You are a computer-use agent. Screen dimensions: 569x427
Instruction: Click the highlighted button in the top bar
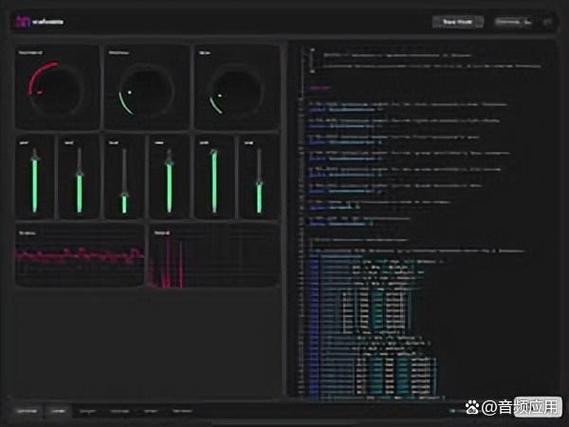tap(458, 22)
